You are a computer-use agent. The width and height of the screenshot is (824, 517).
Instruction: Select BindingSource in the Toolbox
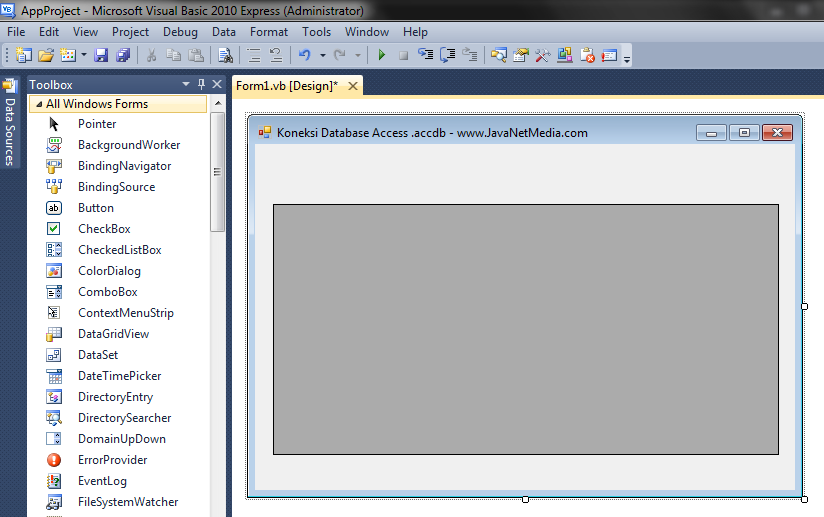coord(119,187)
